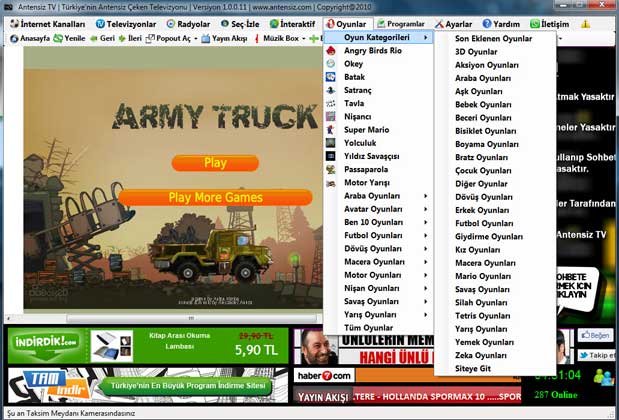
Task: Open the İletişim menu
Action: point(550,24)
